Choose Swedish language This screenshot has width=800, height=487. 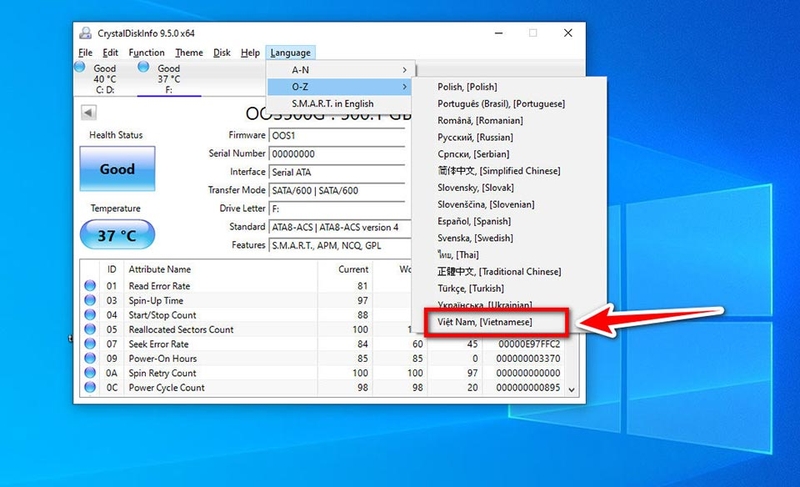point(509,238)
